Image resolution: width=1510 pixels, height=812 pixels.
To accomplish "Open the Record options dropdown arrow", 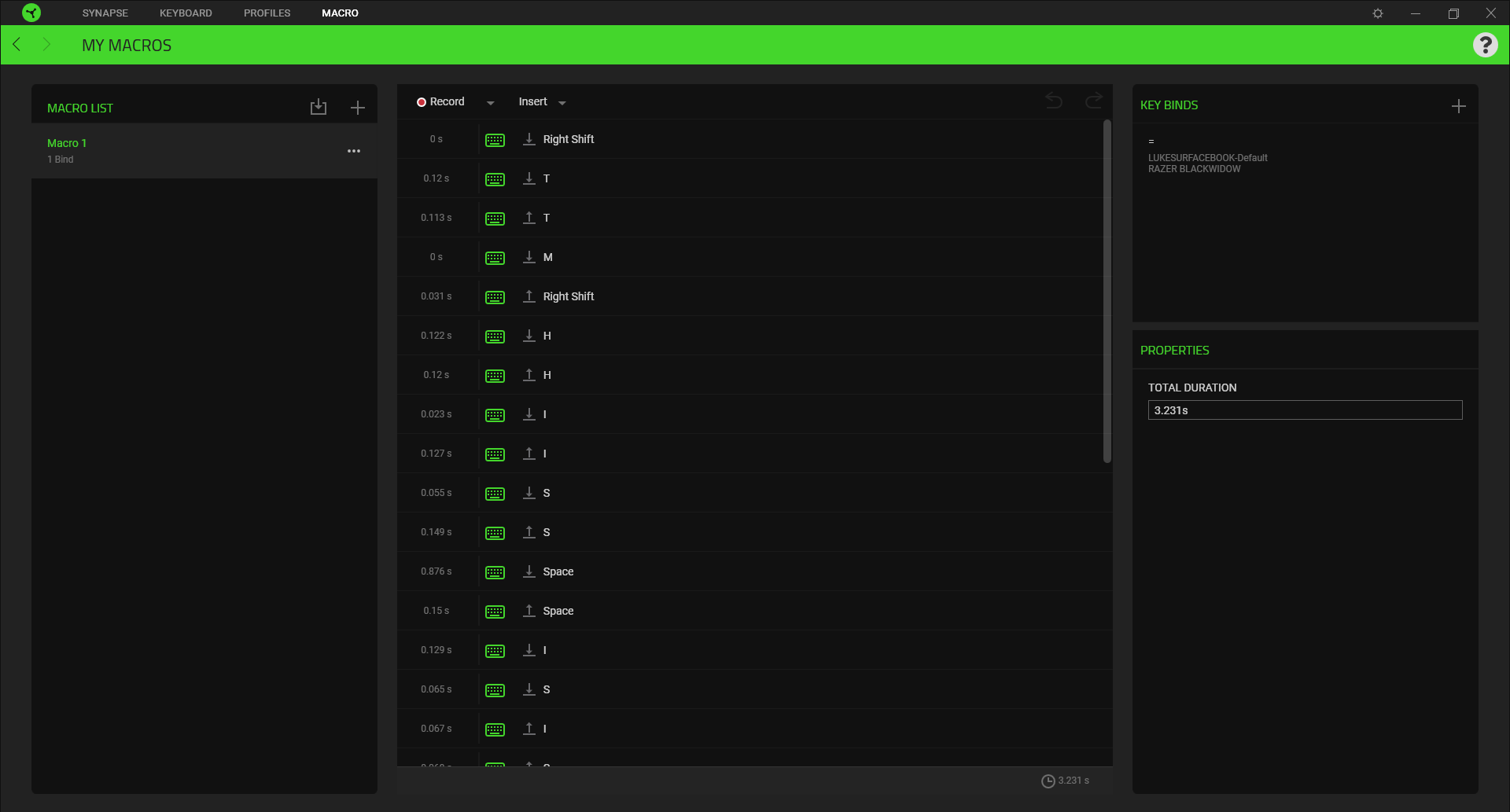I will click(x=491, y=103).
